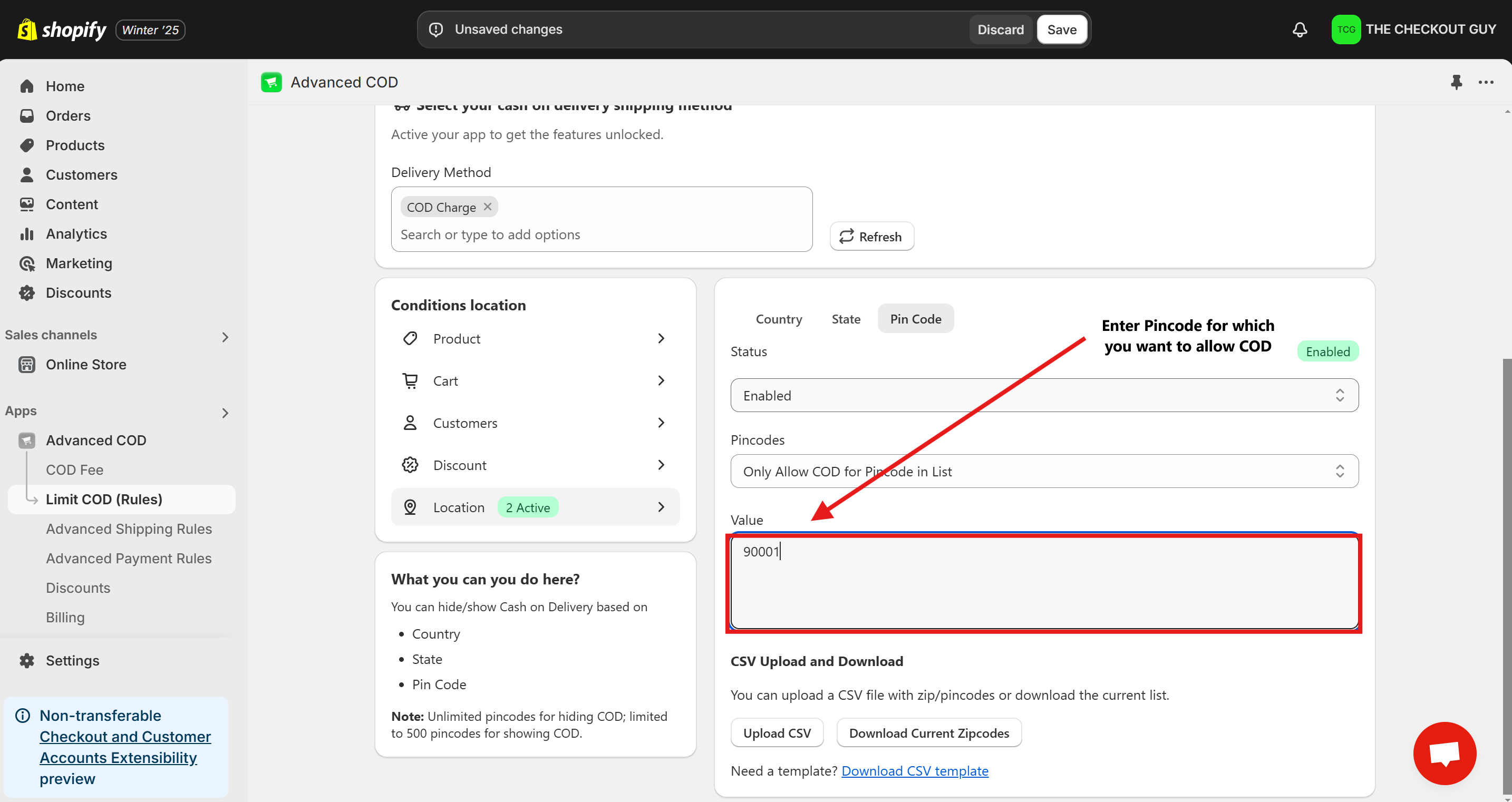Open Advanced COD app in sidebar
This screenshot has height=802, width=1512.
coord(96,441)
